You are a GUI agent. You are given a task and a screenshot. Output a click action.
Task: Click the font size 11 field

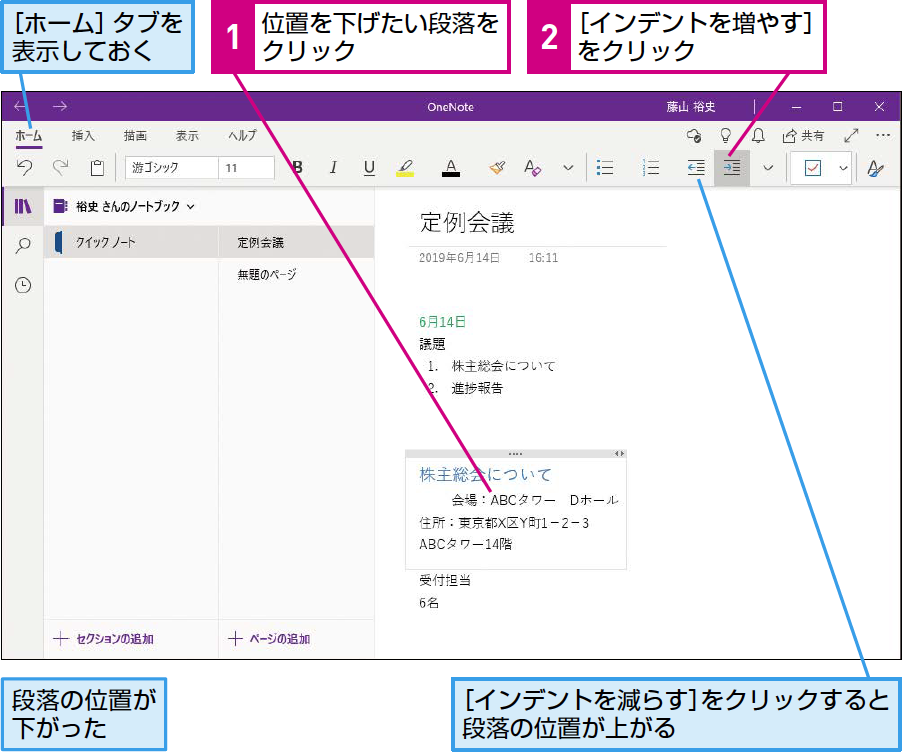(x=246, y=167)
